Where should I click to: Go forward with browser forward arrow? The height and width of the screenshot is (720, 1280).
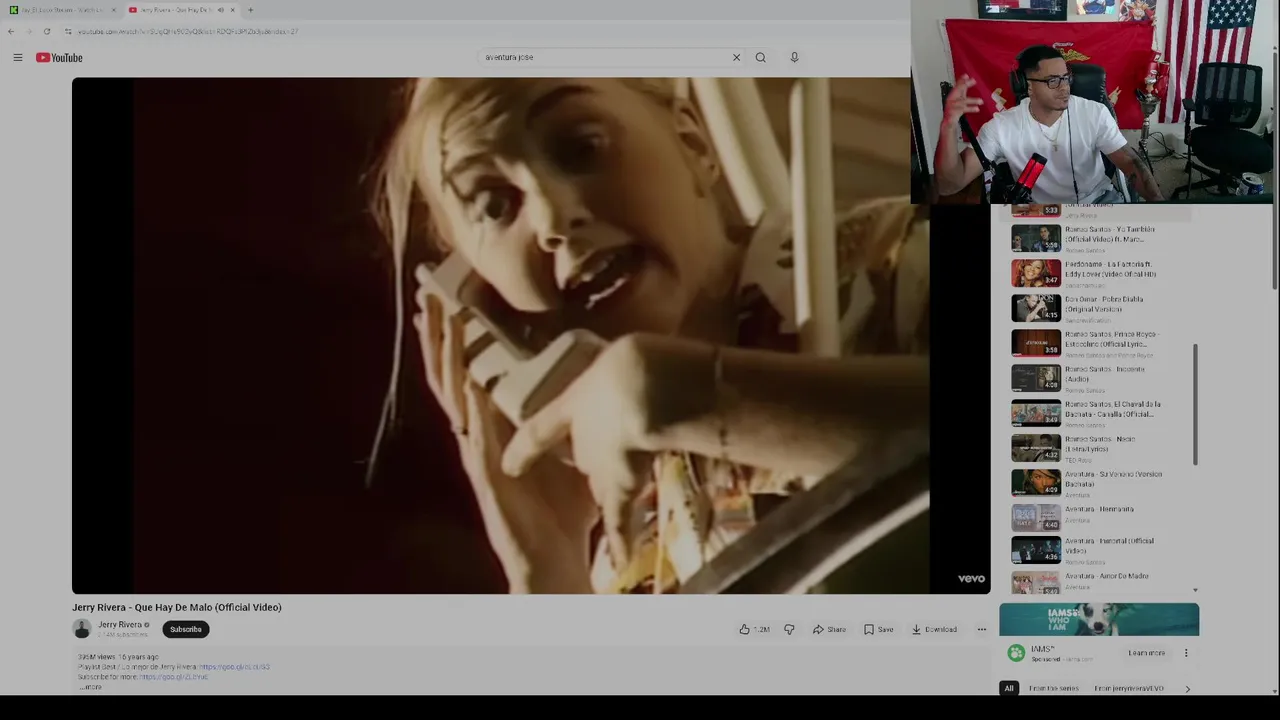[28, 31]
